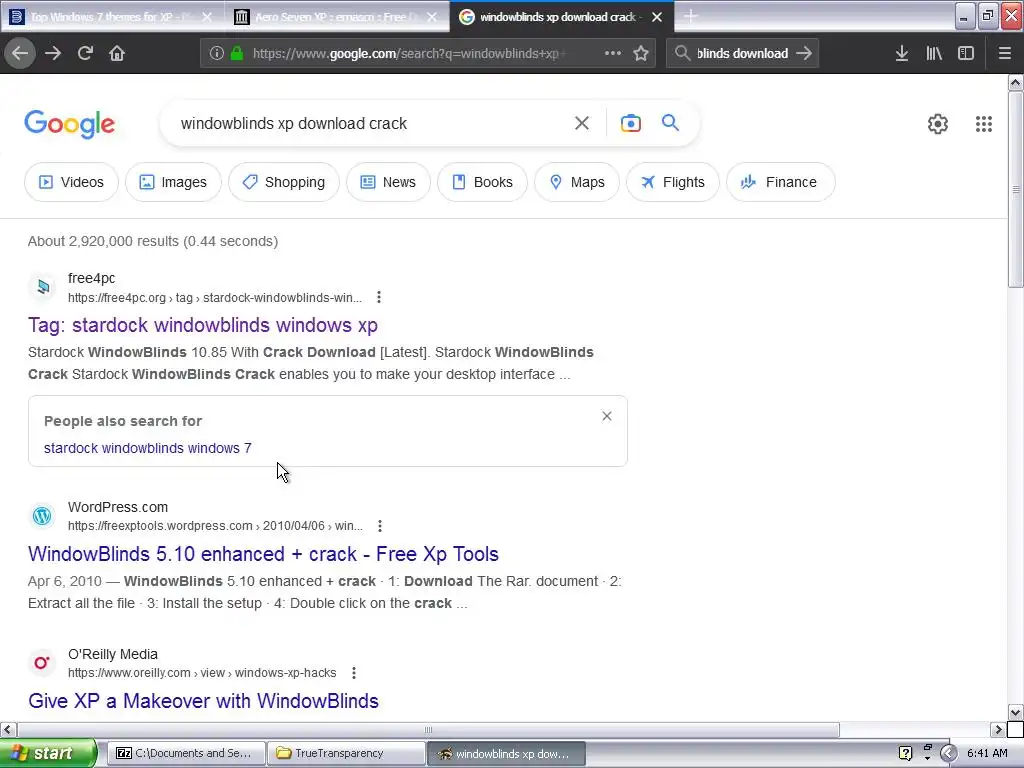1024x768 pixels.
Task: Click the freexptools.wordpress.com URL breadcrumb
Action: [x=216, y=526]
